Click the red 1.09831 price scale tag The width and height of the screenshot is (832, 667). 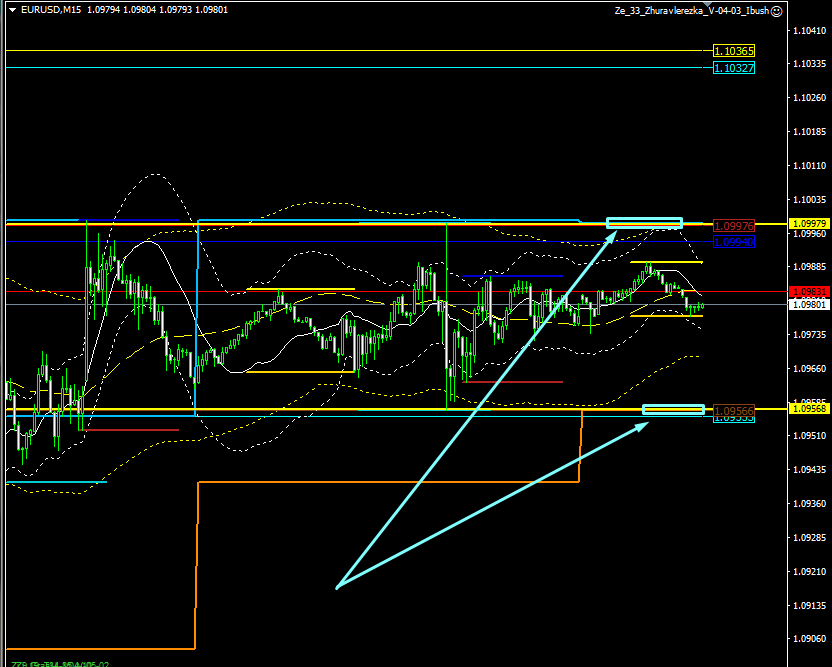coord(809,292)
